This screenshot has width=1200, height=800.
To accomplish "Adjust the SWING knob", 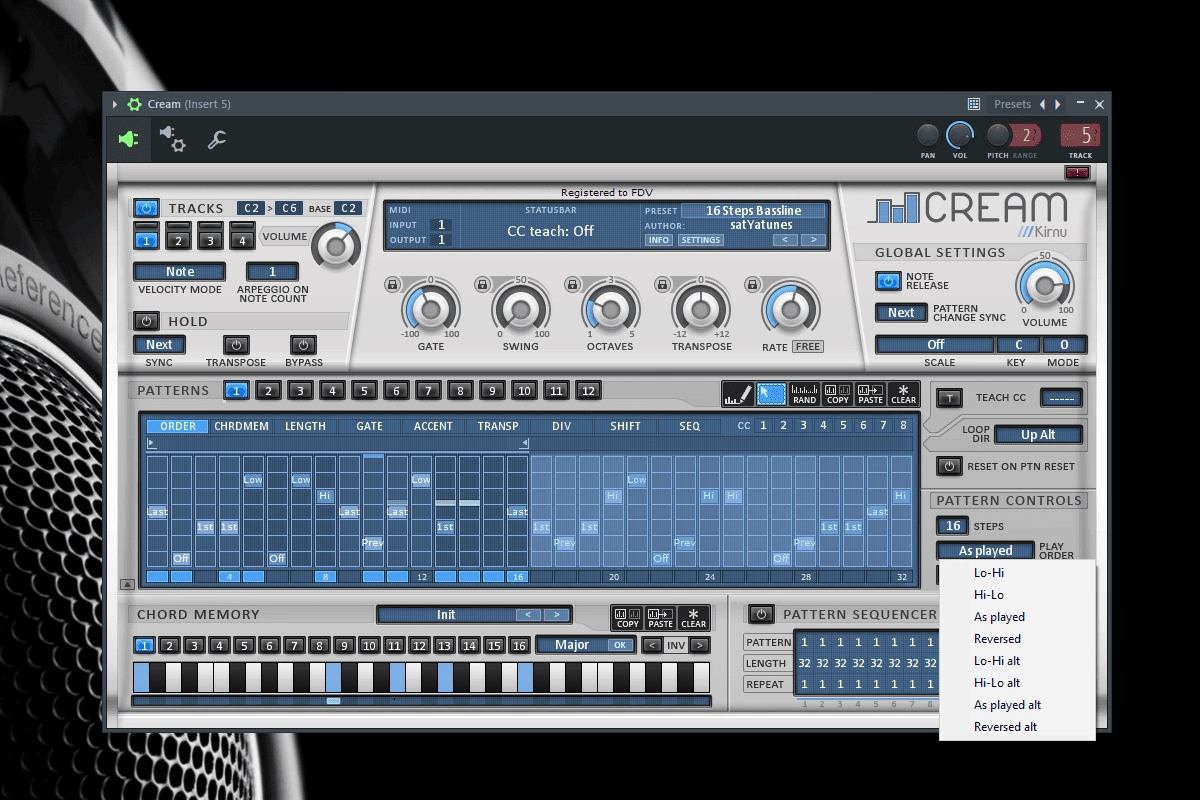I will 520,309.
